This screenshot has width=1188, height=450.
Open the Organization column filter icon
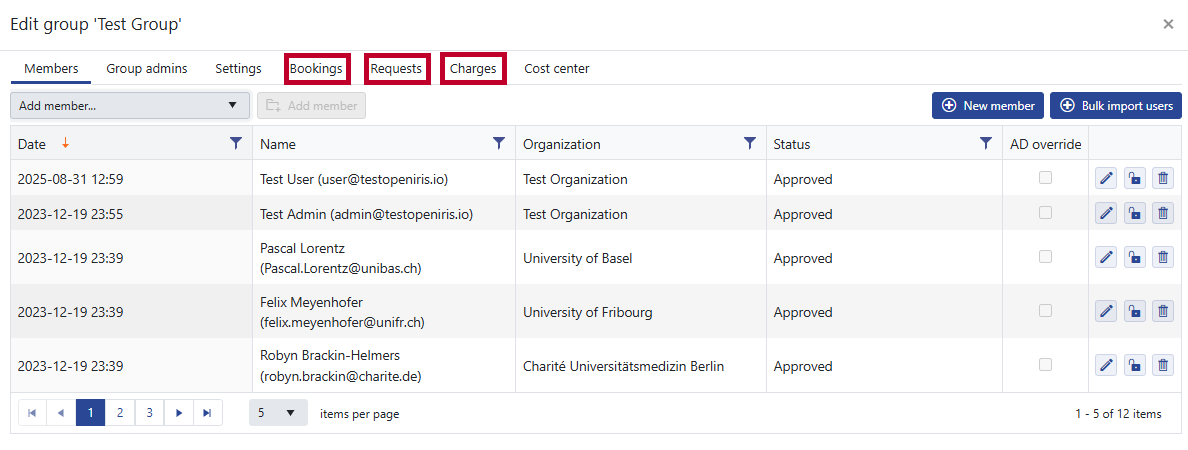tap(749, 144)
